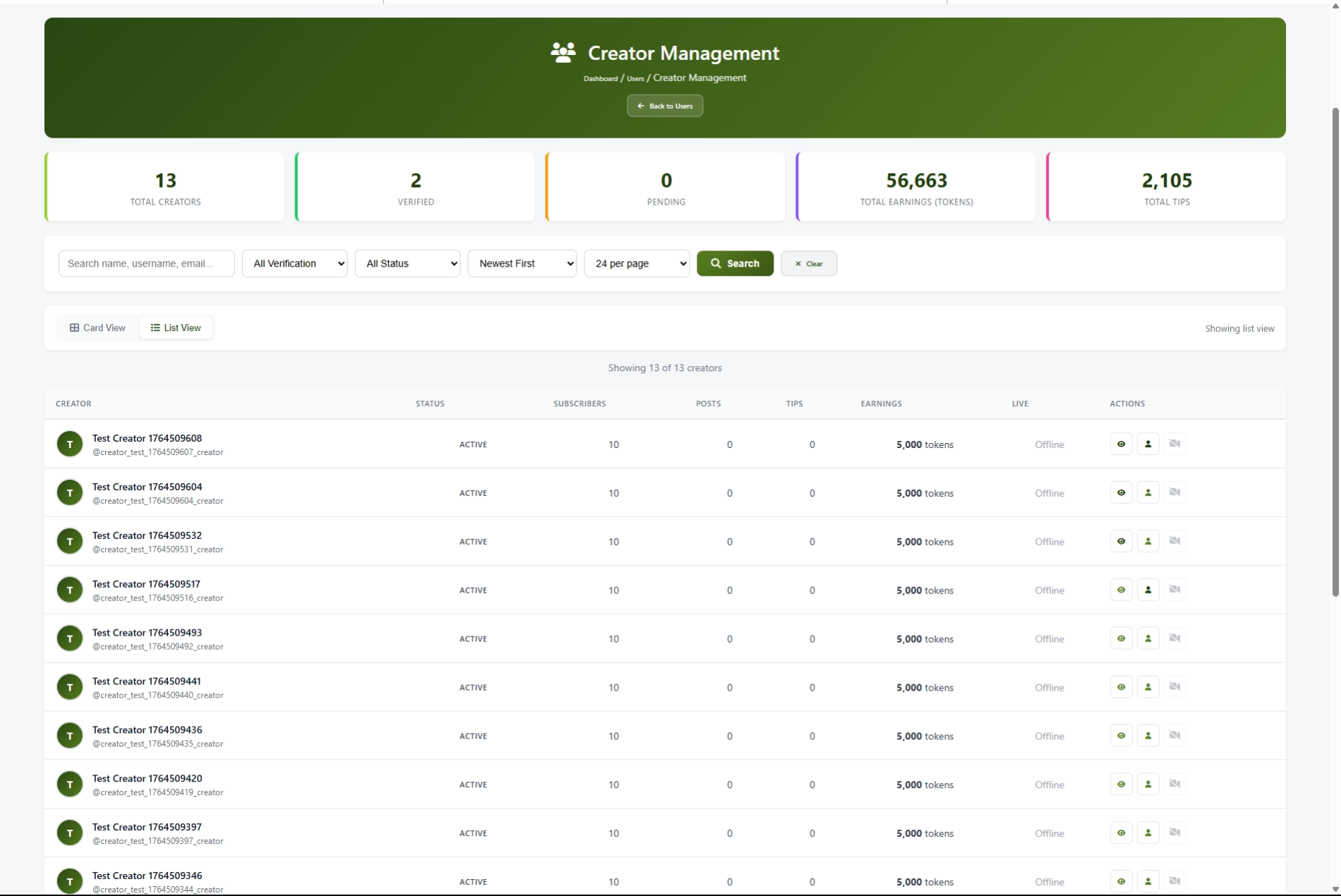Image resolution: width=1341 pixels, height=896 pixels.
Task: Switch to Card View
Action: point(97,328)
